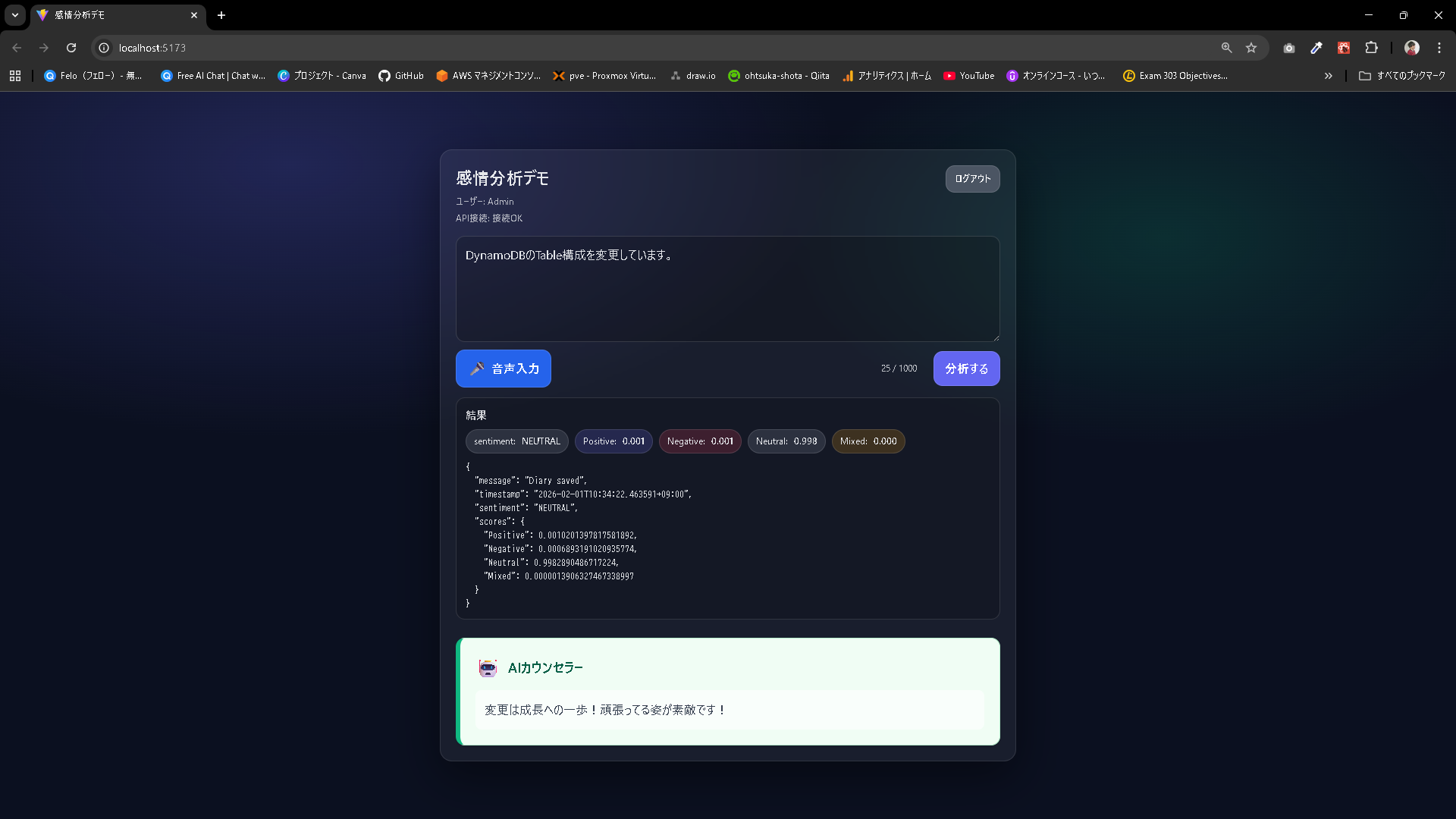Open the GitHub bookmark

(x=401, y=76)
